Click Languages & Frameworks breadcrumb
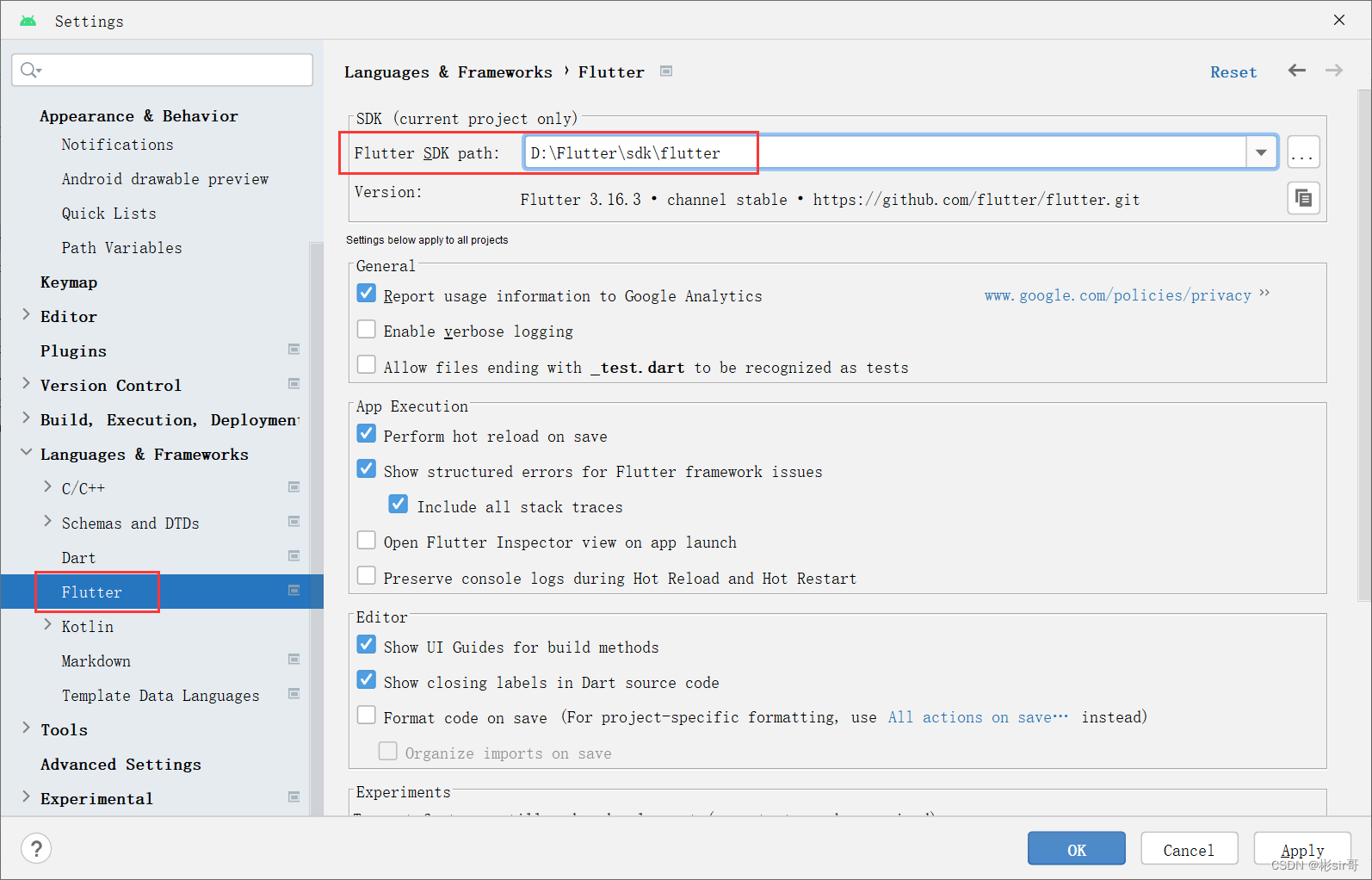Viewport: 1372px width, 880px height. click(448, 72)
